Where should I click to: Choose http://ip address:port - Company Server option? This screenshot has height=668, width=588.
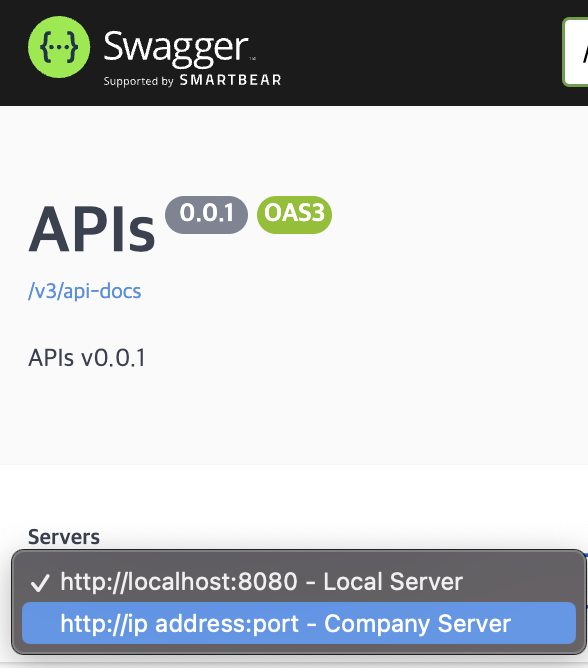[x=299, y=623]
